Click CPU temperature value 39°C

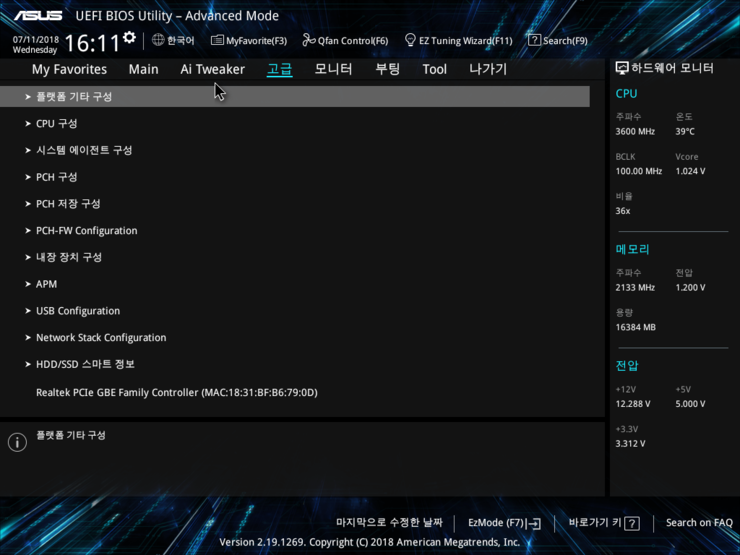(685, 132)
